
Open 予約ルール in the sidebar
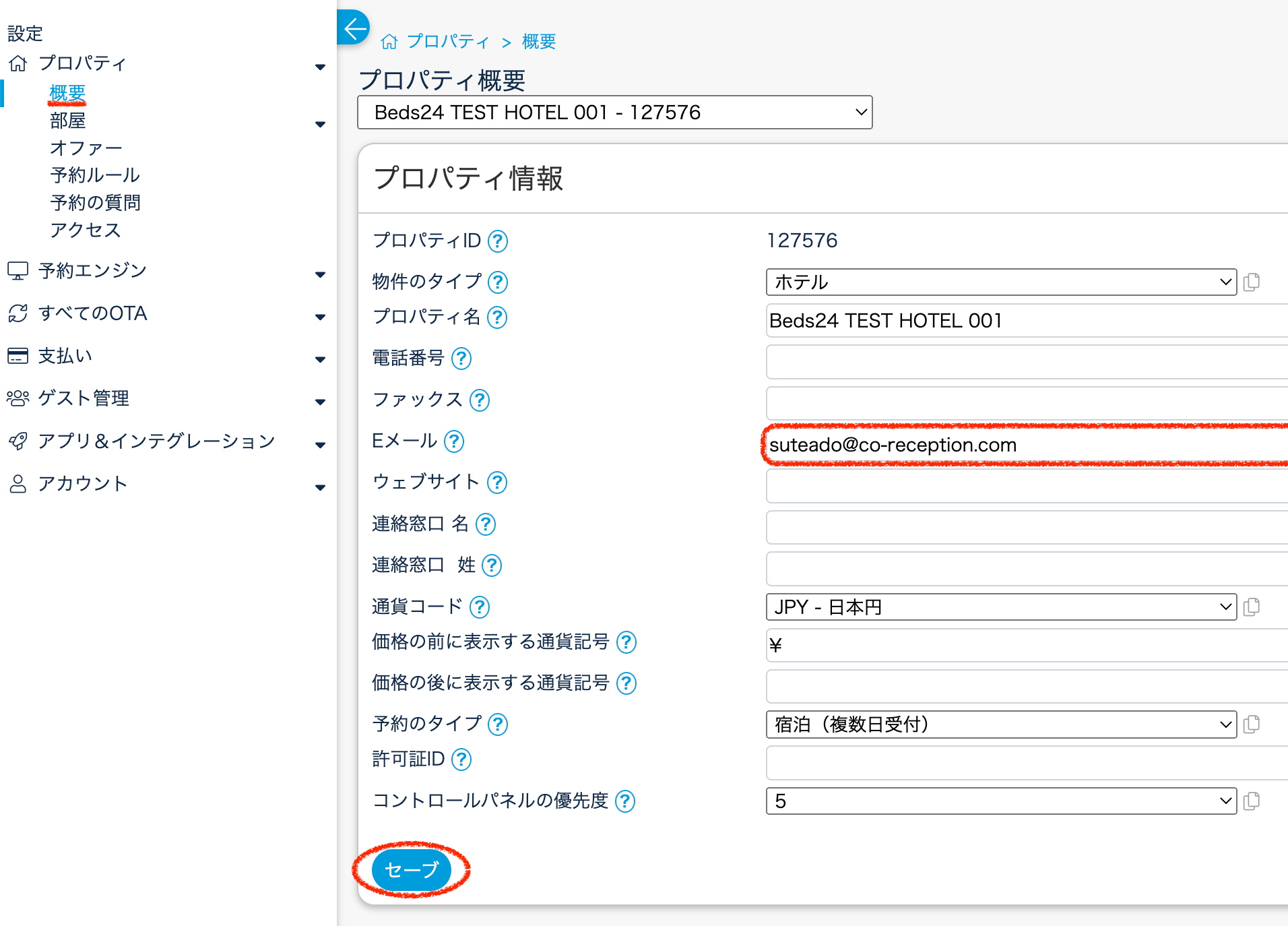[x=95, y=175]
